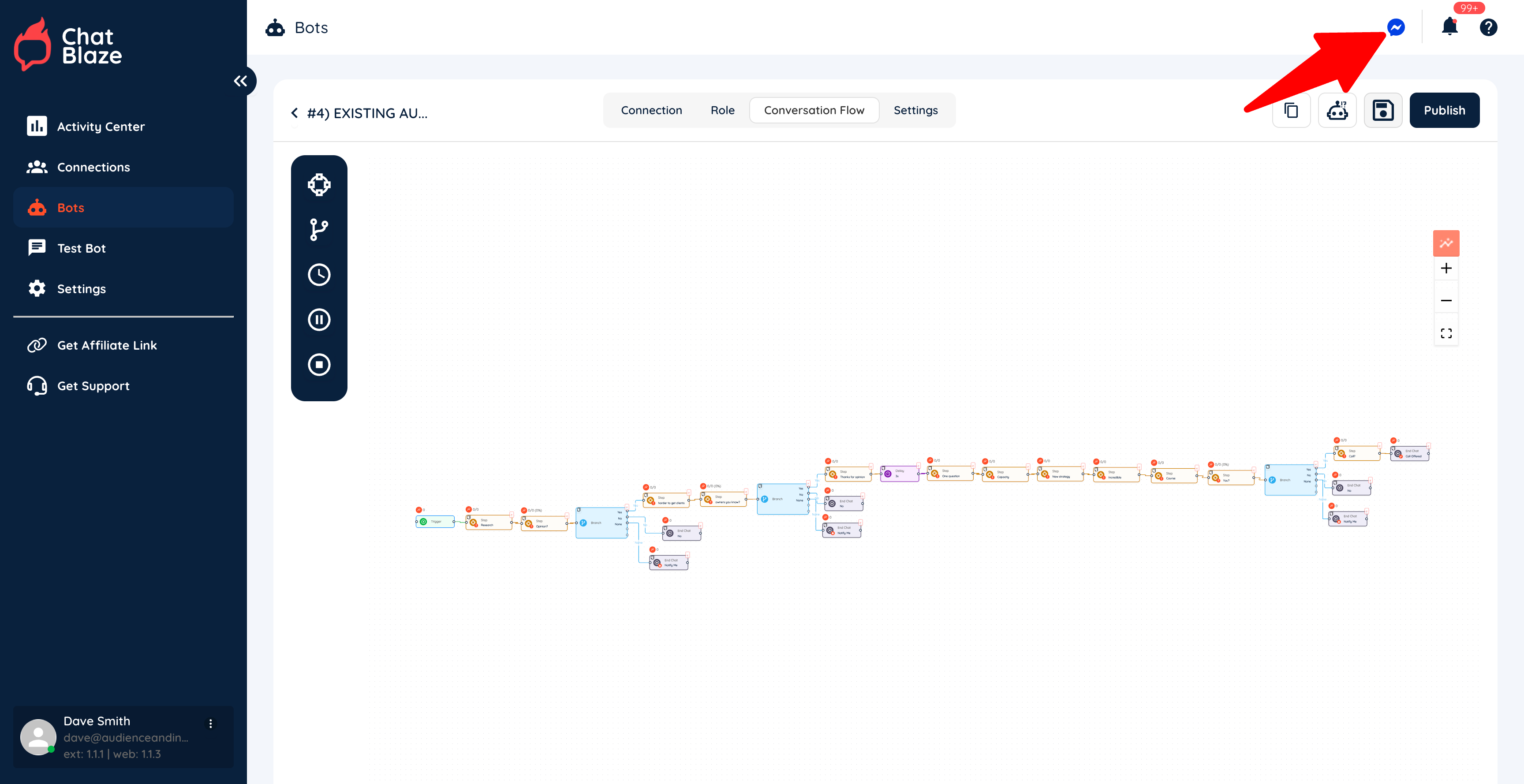This screenshot has height=784, width=1524.
Task: Collapse the sidebar with double chevron
Action: [x=240, y=81]
